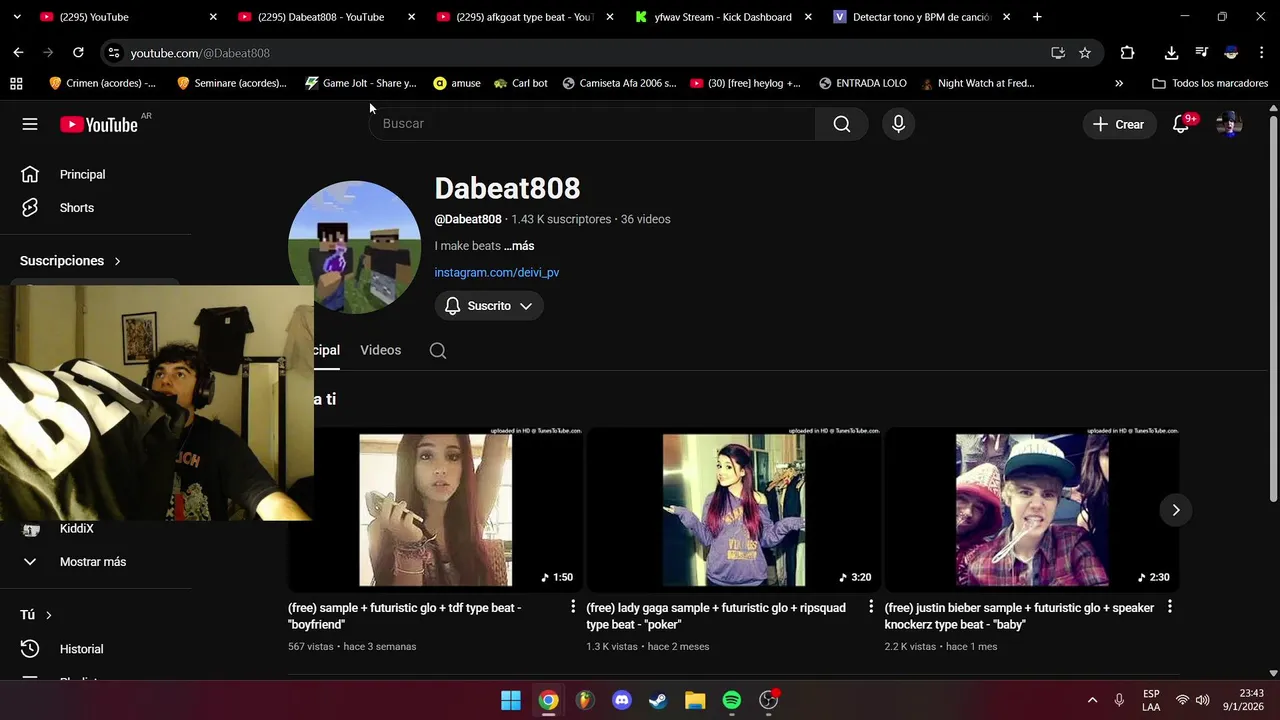Open the "Carl bot" bookmark
The image size is (1280, 720).
[520, 83]
